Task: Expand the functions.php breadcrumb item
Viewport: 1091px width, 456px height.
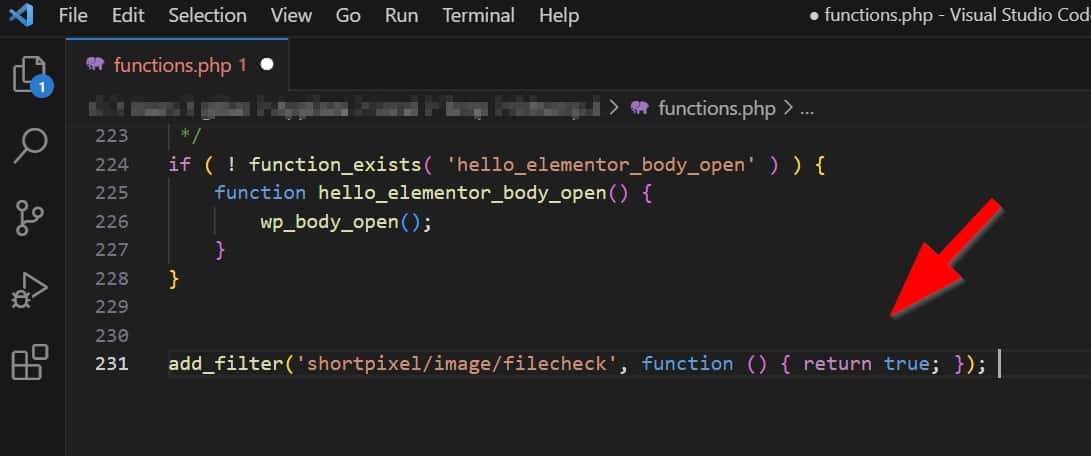Action: pyautogui.click(x=716, y=108)
